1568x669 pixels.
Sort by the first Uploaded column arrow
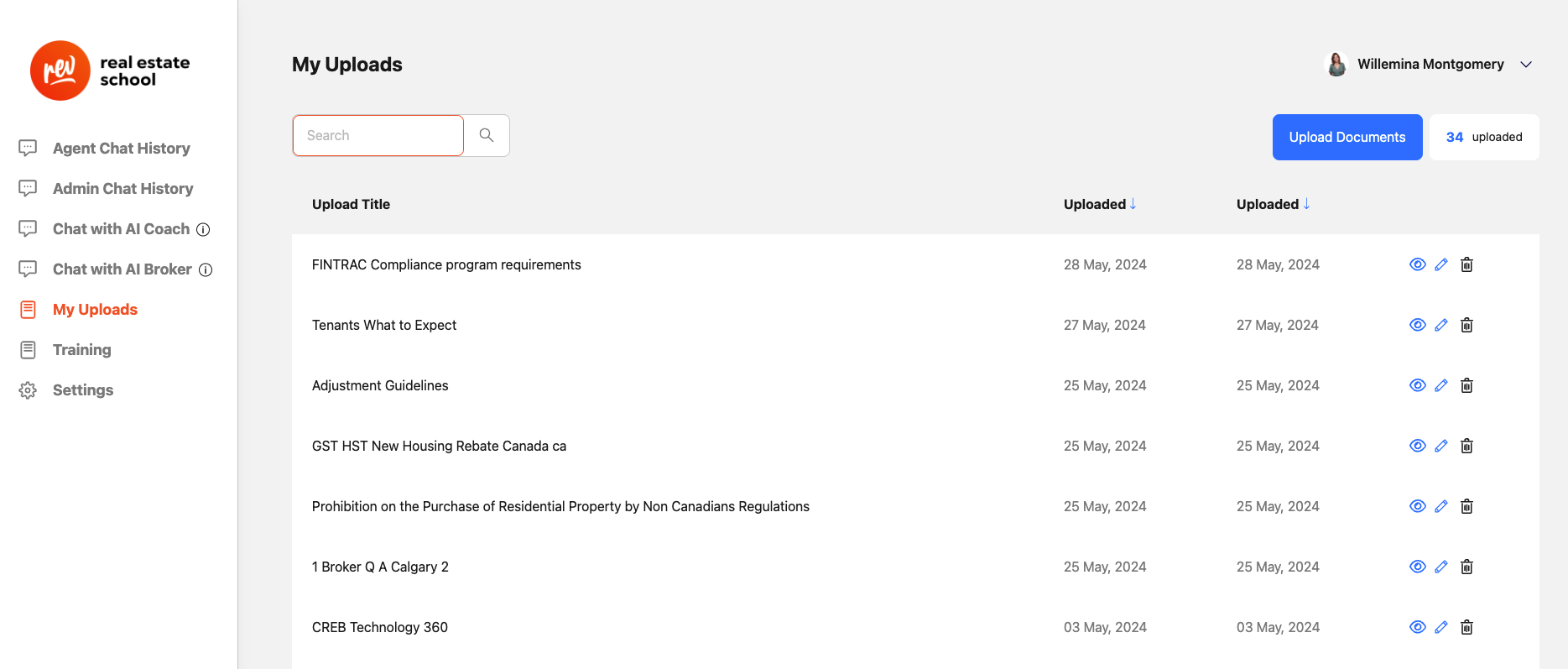[x=1133, y=204]
